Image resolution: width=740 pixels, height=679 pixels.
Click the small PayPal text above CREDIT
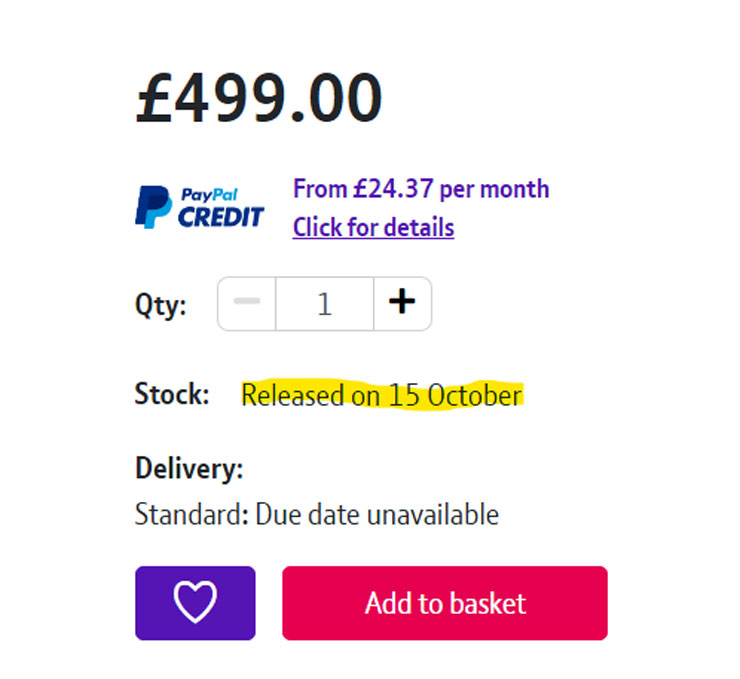click(x=207, y=194)
